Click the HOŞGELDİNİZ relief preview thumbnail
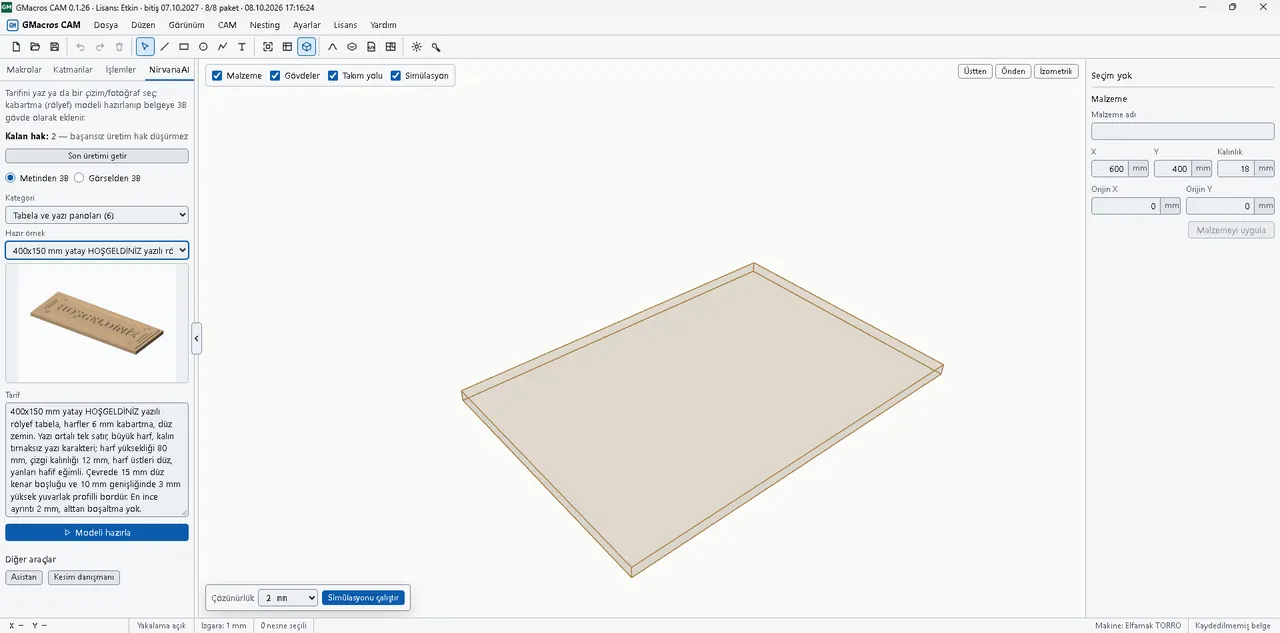Screen dimensions: 1280x633 pos(97,323)
